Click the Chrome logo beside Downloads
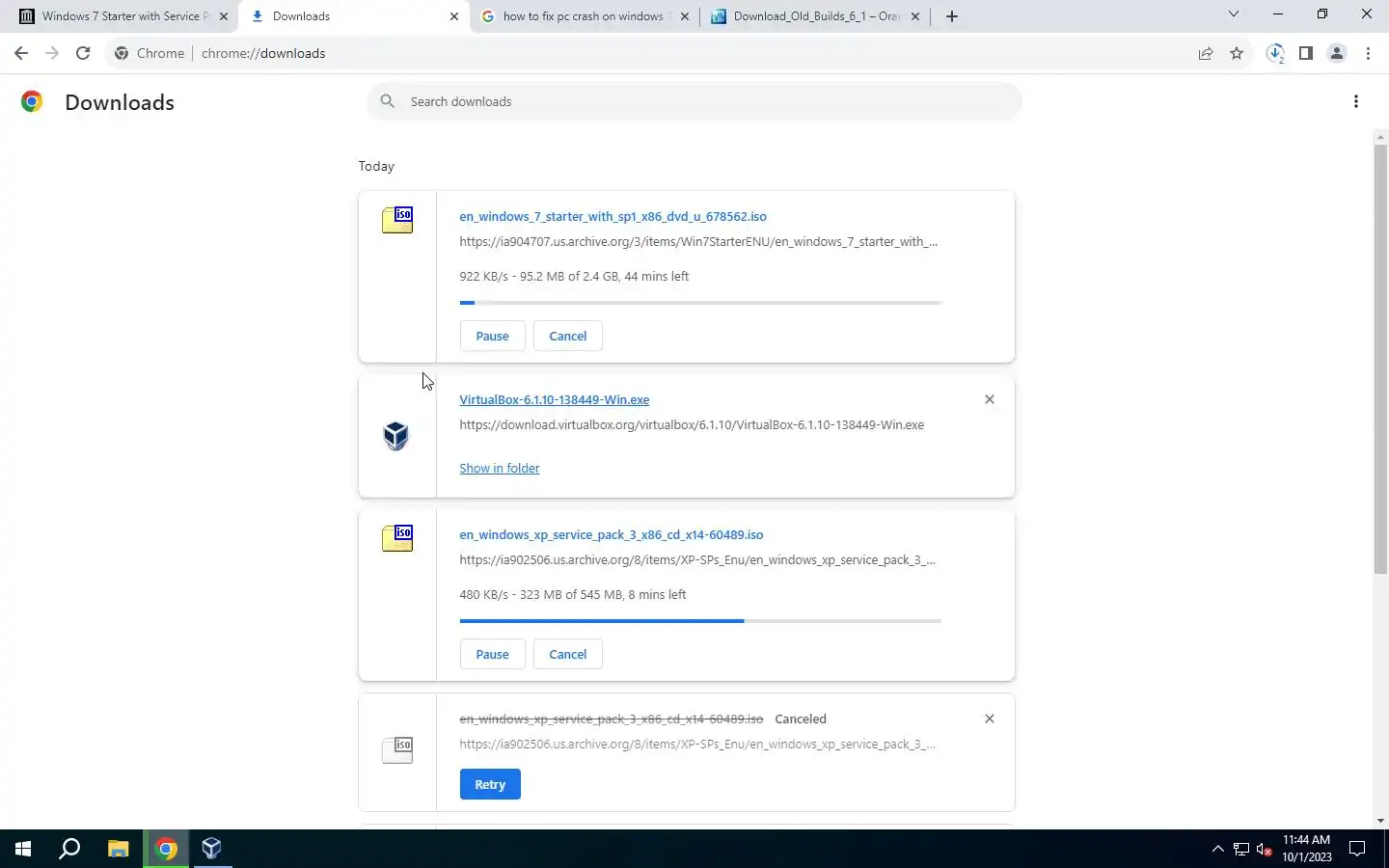1389x868 pixels. (x=32, y=101)
